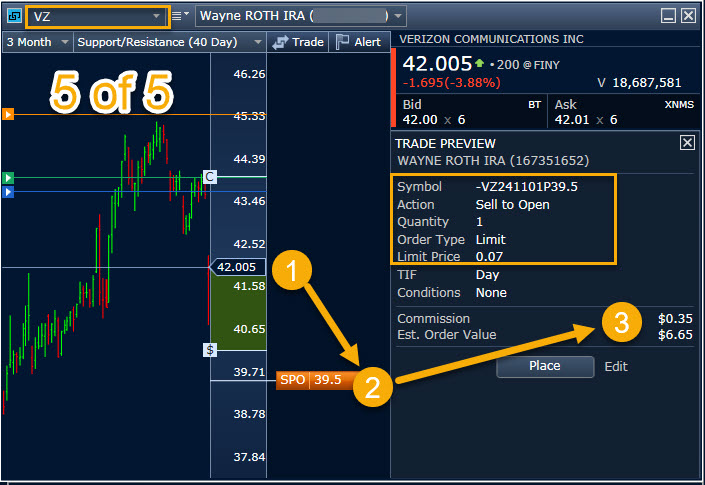Click the orange resistance line marker
This screenshot has width=705, height=485.
coord(8,115)
